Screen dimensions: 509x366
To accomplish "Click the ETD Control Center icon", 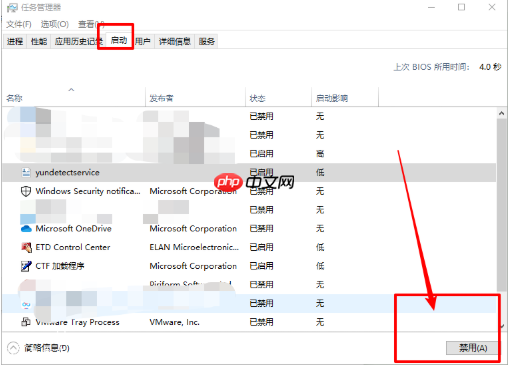I will (x=26, y=247).
